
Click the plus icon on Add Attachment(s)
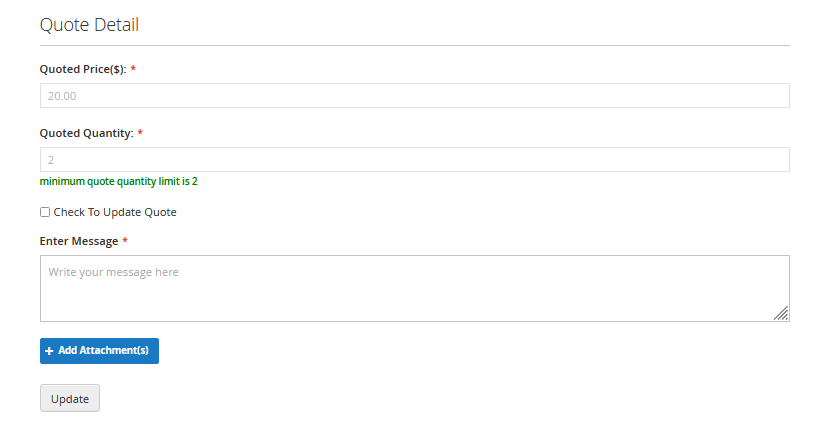(49, 351)
